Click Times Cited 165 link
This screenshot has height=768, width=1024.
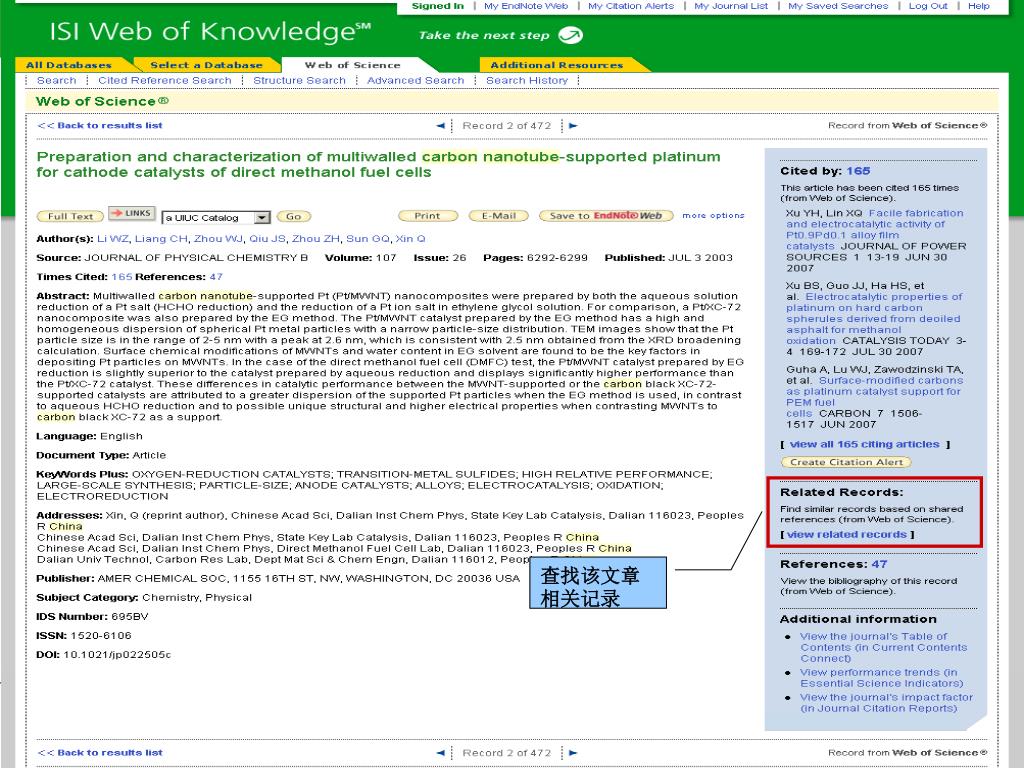pyautogui.click(x=121, y=277)
